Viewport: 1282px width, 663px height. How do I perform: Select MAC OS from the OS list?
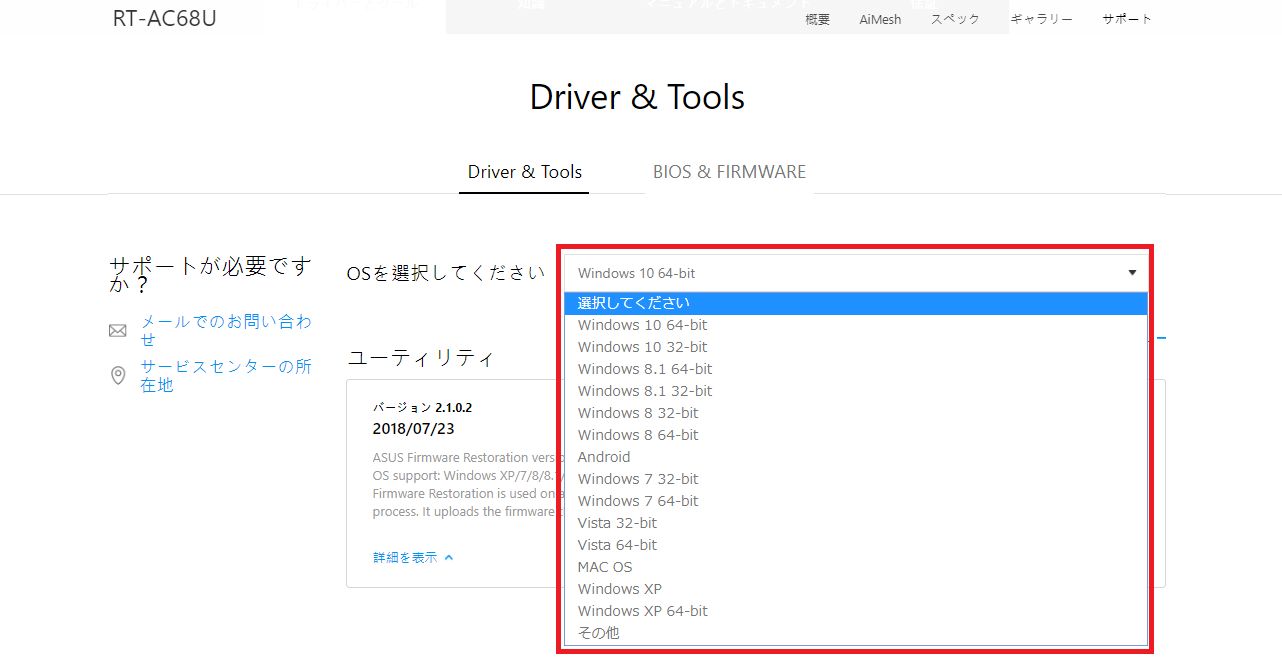(x=856, y=567)
